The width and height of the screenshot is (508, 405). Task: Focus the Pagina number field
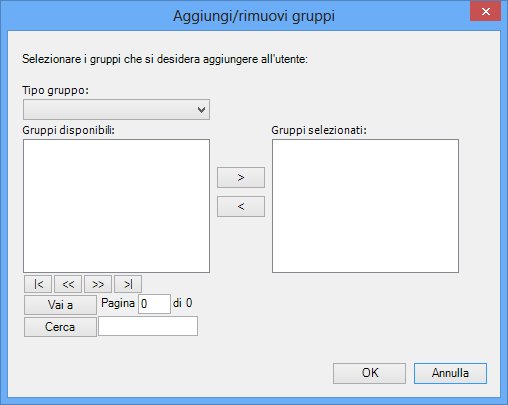click(154, 304)
